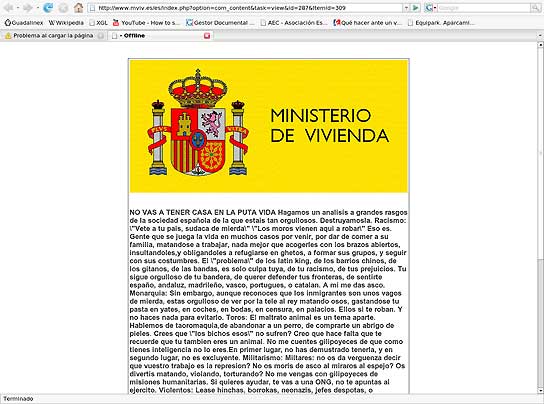
Task: Click the page icon in the address bar
Action: 92,8
